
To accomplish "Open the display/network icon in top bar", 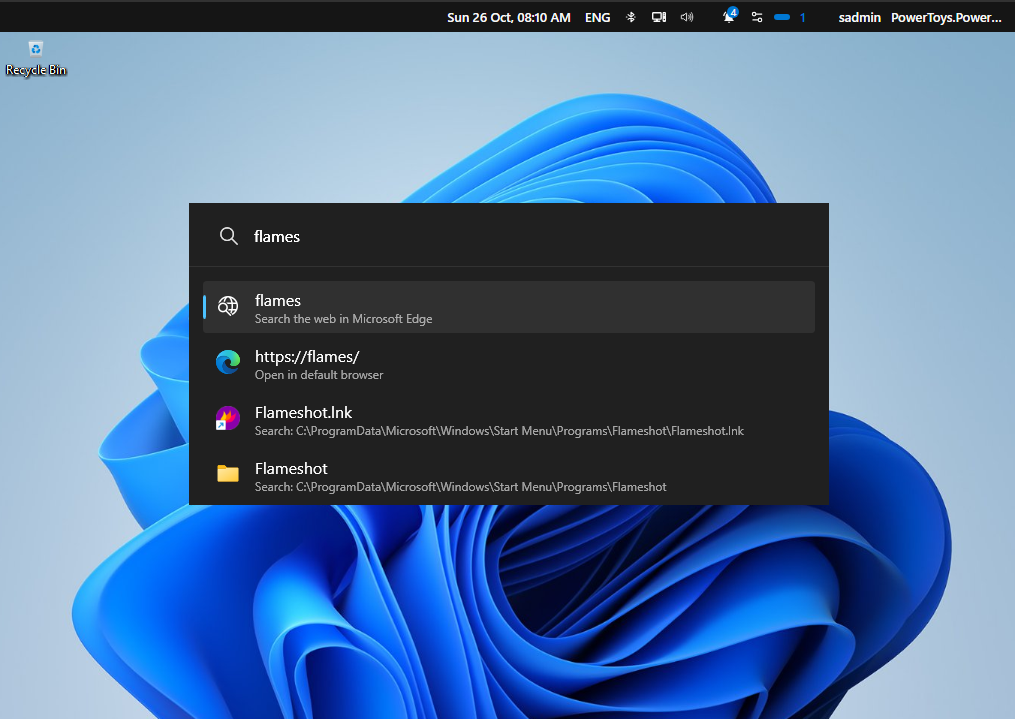I will (658, 17).
